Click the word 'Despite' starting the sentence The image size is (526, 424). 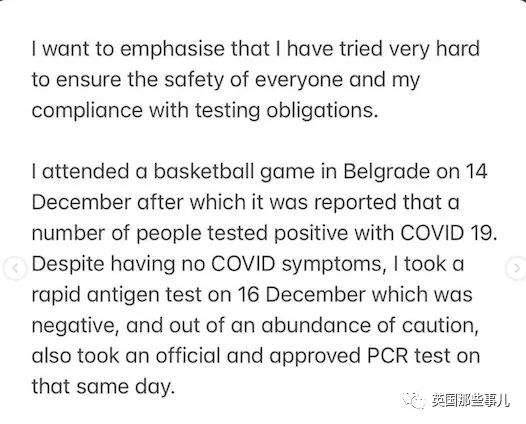pos(68,265)
